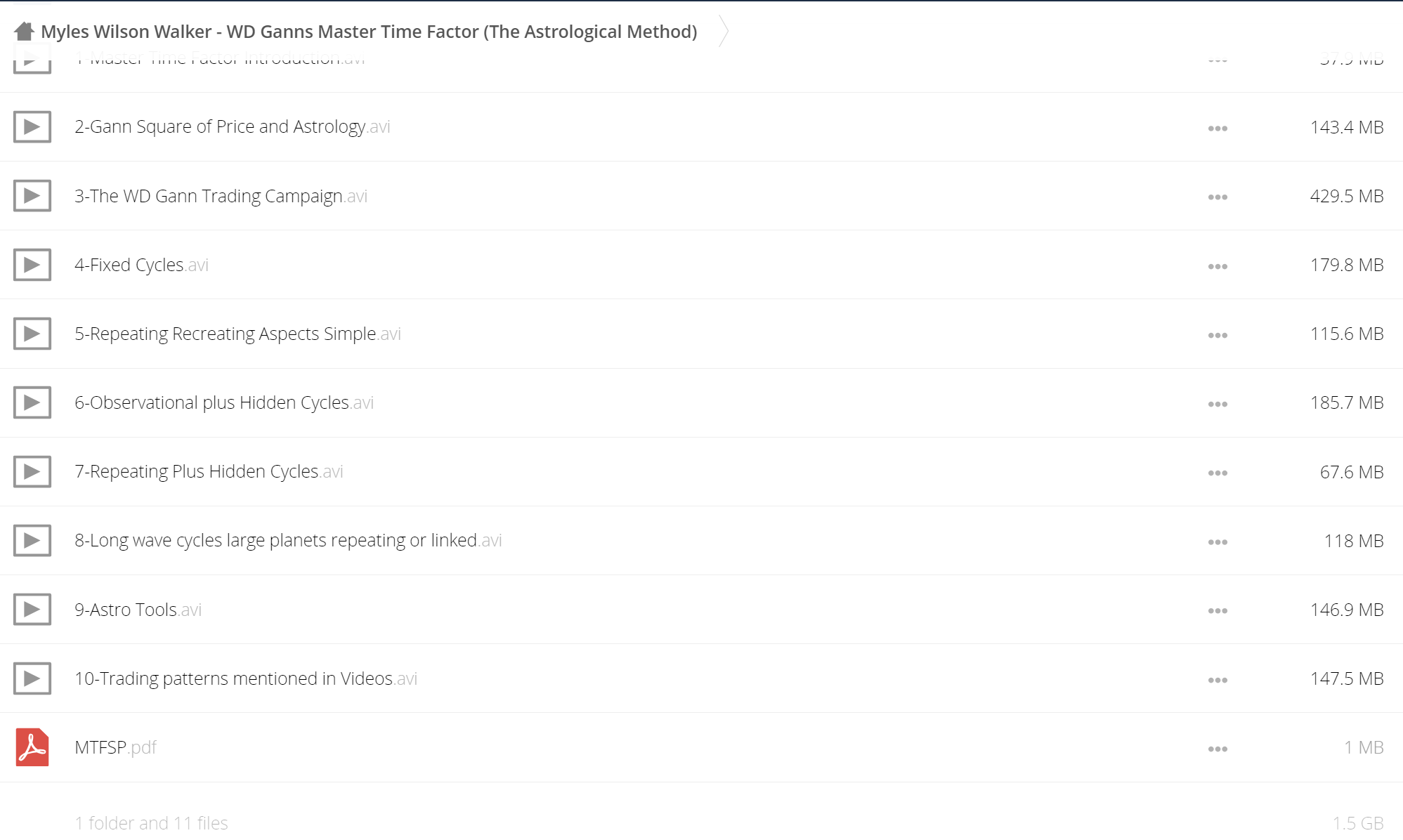The width and height of the screenshot is (1403, 840).
Task: Click the home icon in breadcrumb
Action: 24,32
